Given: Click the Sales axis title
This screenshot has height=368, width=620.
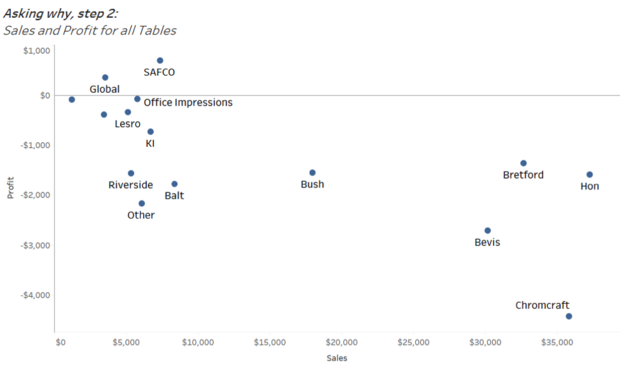Looking at the screenshot, I should tap(337, 358).
